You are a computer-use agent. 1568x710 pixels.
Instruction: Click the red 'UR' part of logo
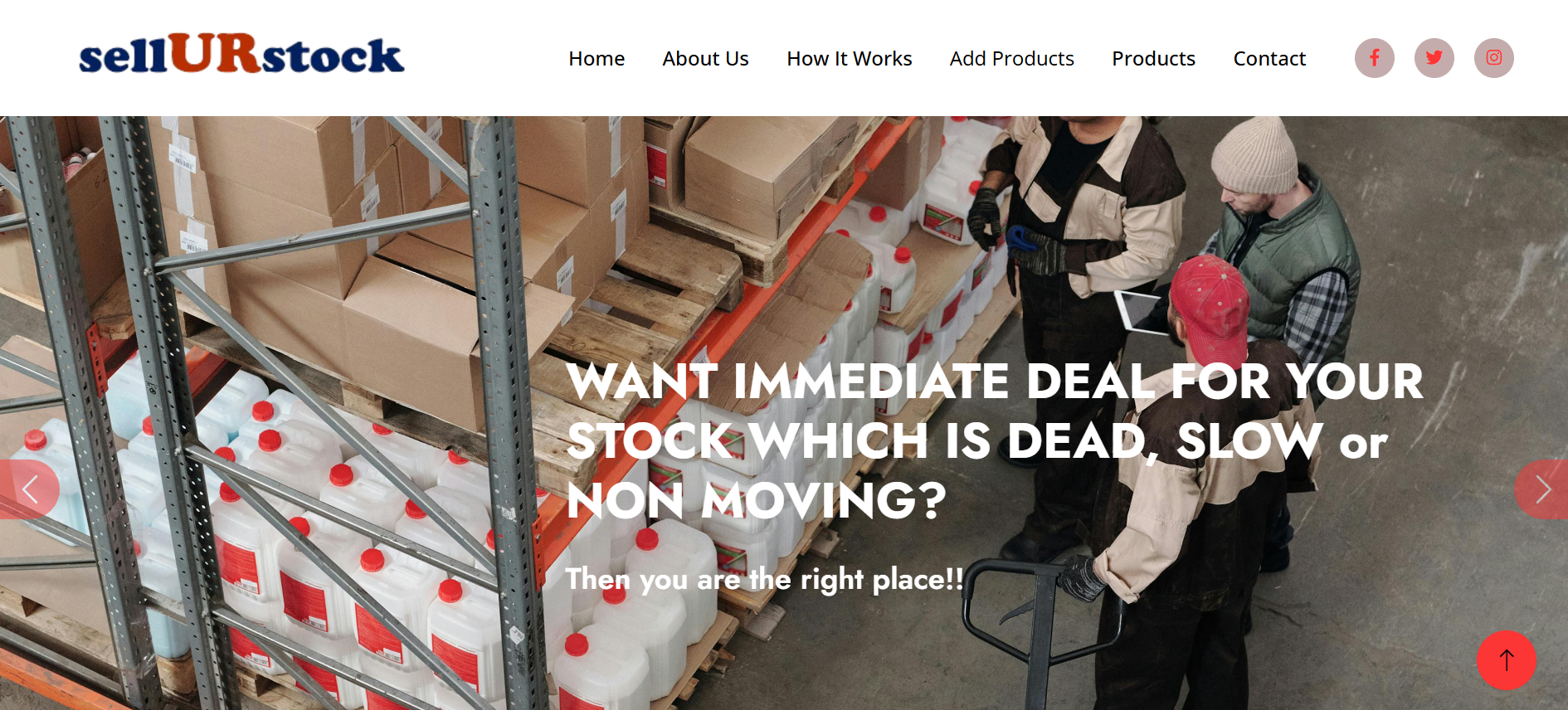(216, 52)
